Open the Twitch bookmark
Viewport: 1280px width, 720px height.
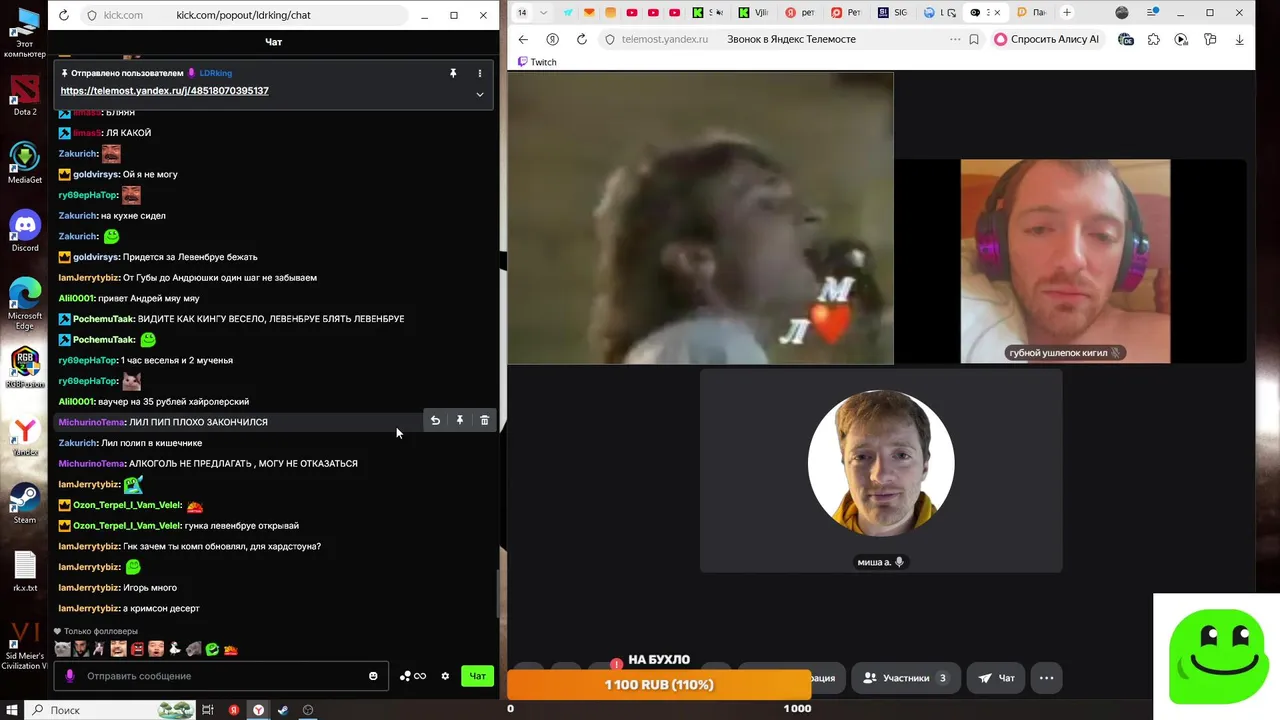click(x=537, y=62)
